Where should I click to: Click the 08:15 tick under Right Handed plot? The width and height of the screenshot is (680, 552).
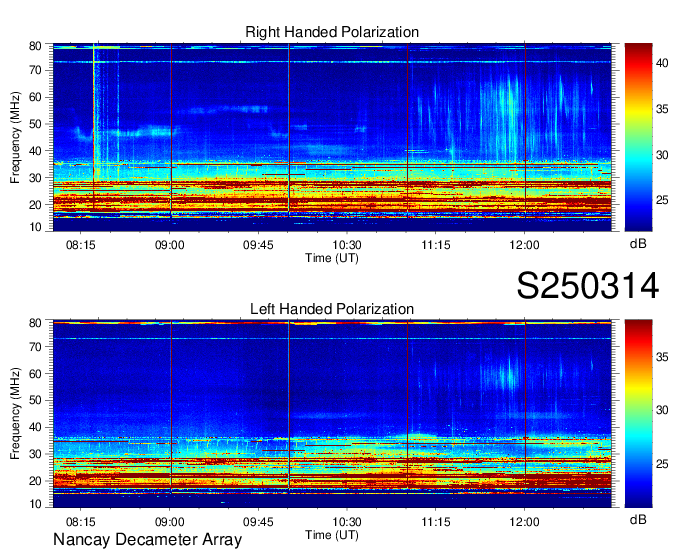80,245
